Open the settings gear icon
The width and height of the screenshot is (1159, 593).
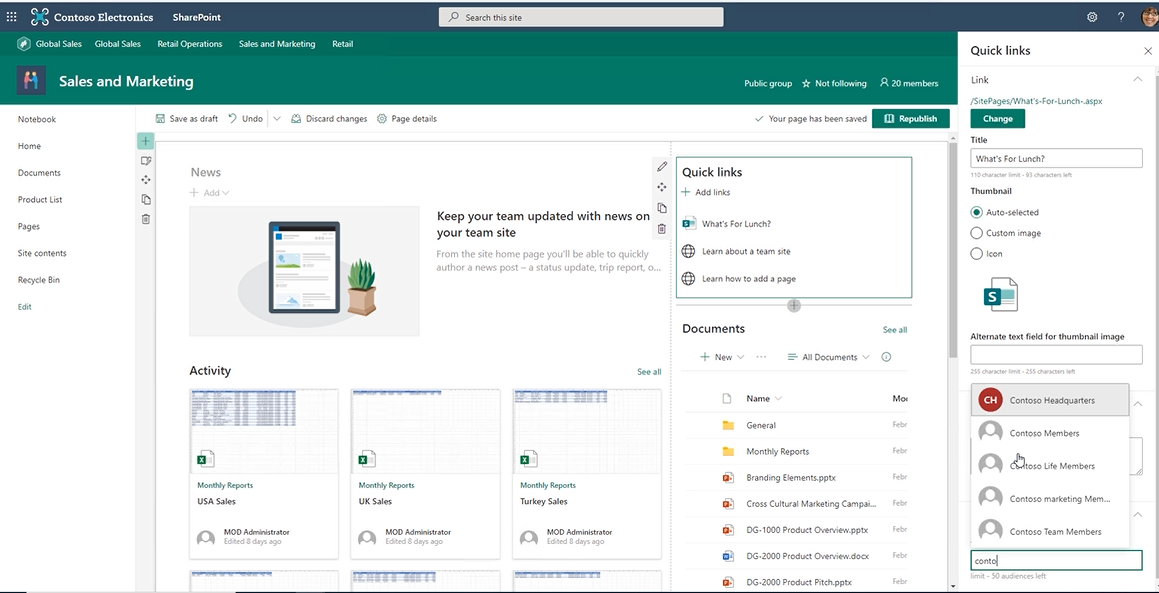1092,17
